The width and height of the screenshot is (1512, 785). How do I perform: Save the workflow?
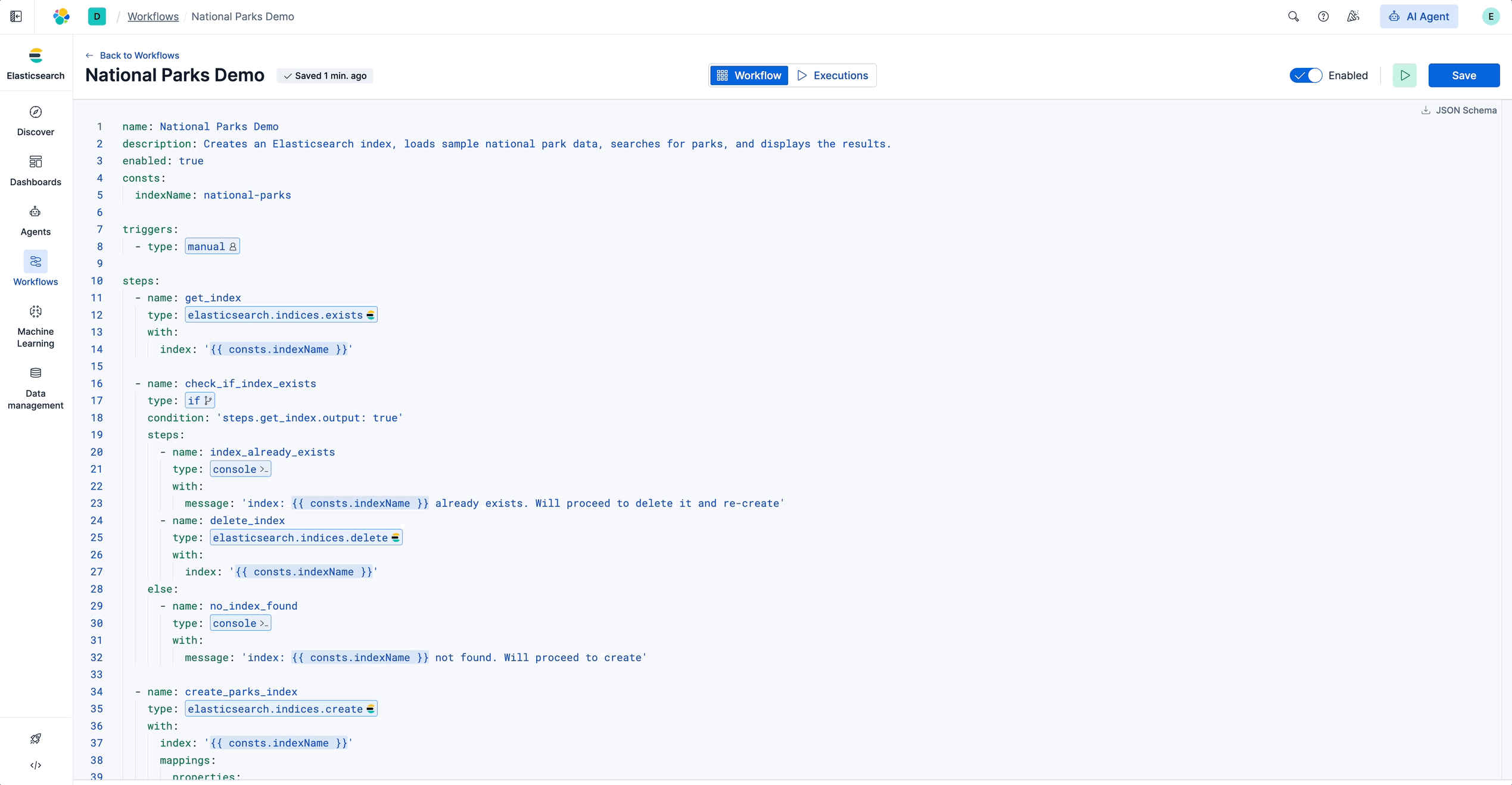1463,76
